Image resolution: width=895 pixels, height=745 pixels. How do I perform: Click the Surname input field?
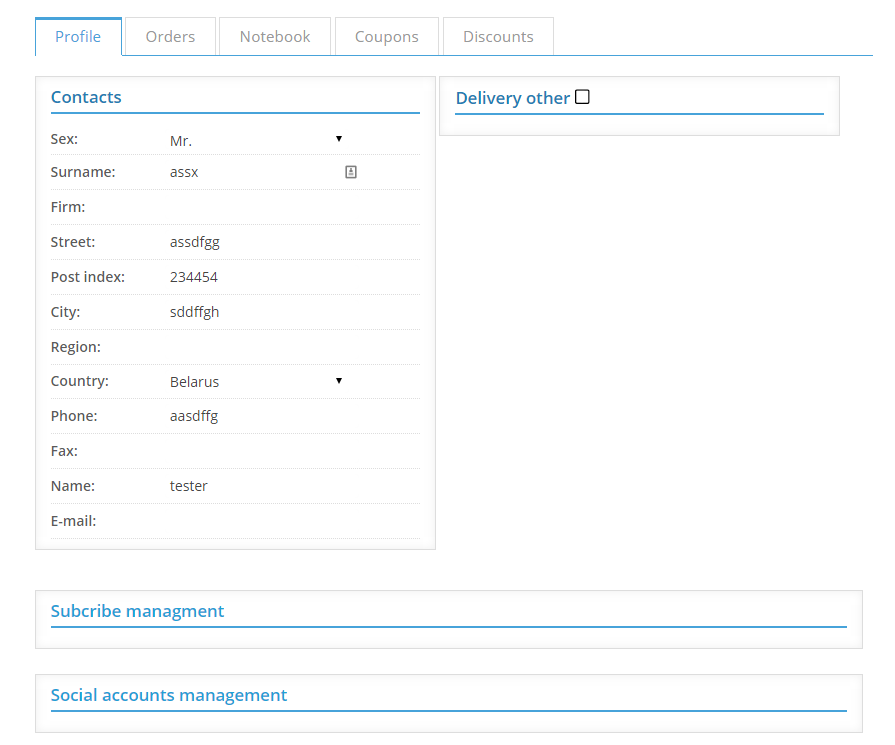250,172
